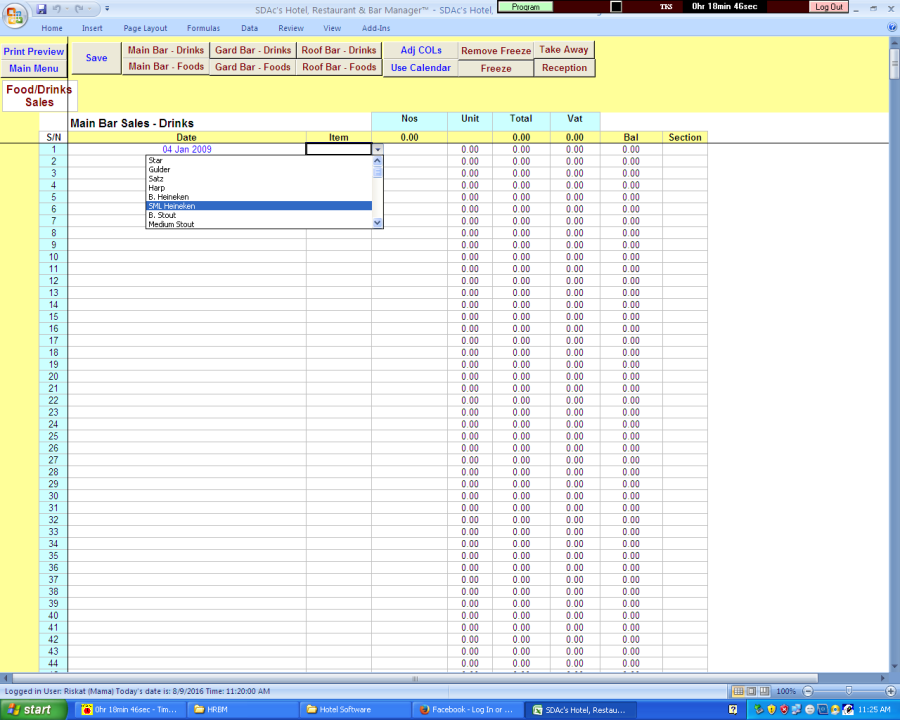Open the Add-Ins ribbon tab
This screenshot has width=900, height=720.
(x=376, y=28)
